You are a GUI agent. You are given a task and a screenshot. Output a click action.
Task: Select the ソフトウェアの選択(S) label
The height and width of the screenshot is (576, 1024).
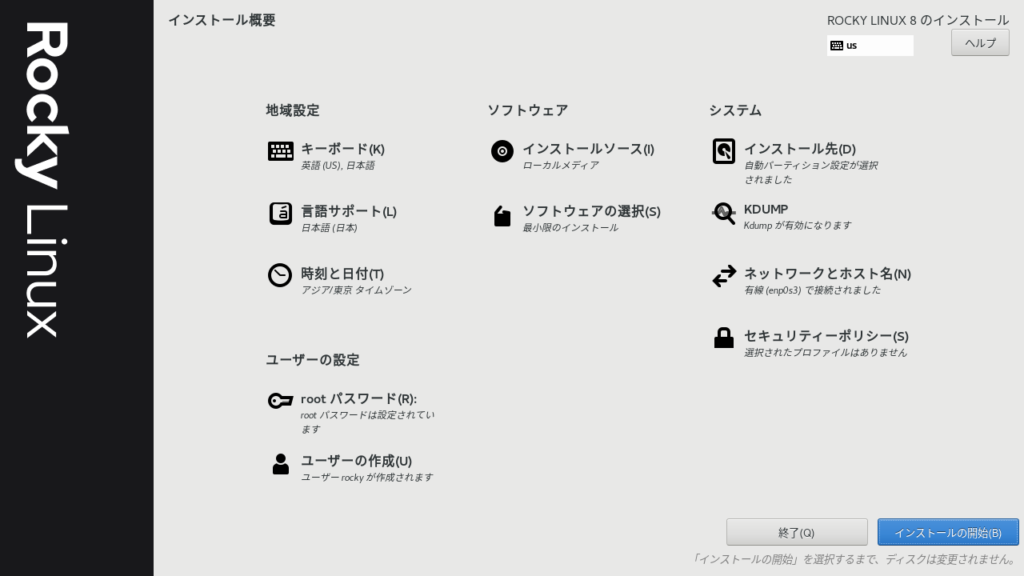[x=591, y=211]
